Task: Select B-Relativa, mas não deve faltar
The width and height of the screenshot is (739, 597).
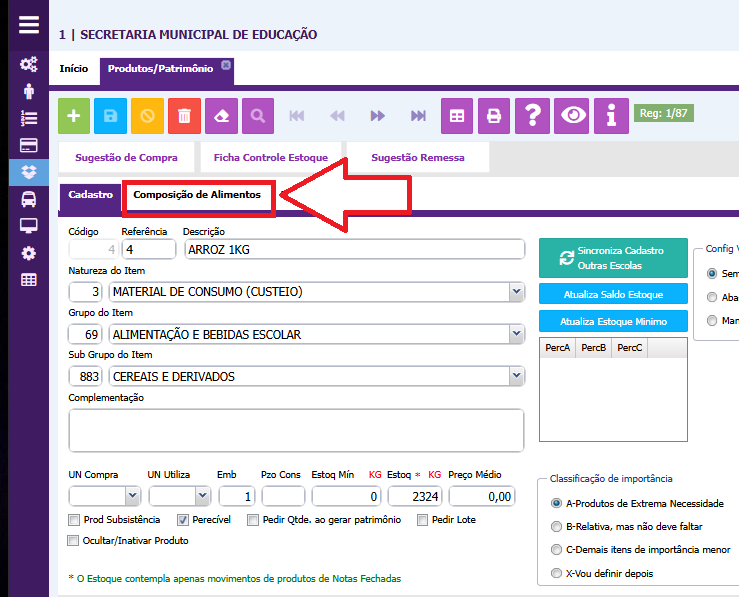Action: (x=557, y=526)
